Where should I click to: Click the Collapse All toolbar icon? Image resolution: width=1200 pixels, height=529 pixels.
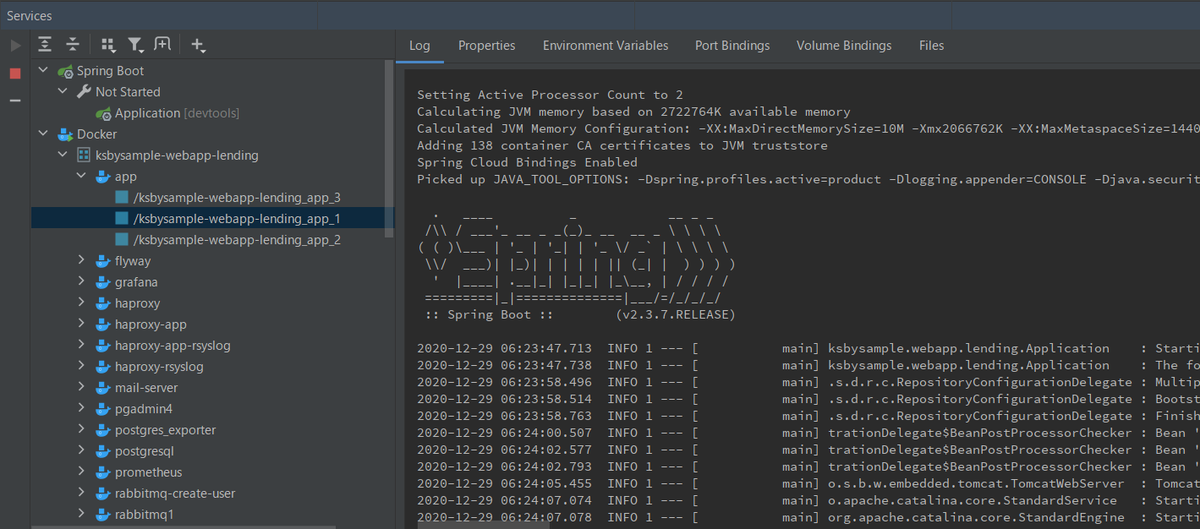pos(73,45)
